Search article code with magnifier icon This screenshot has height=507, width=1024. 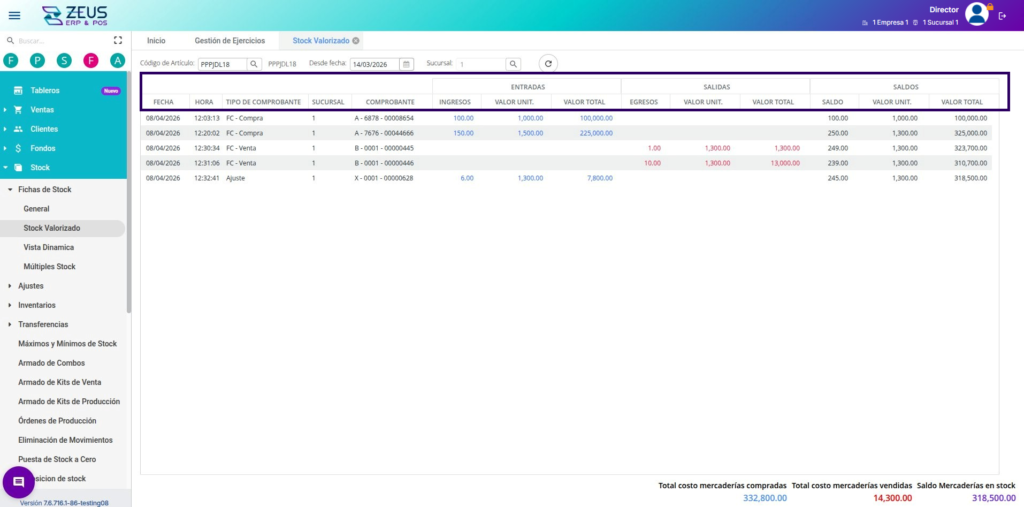tap(254, 64)
